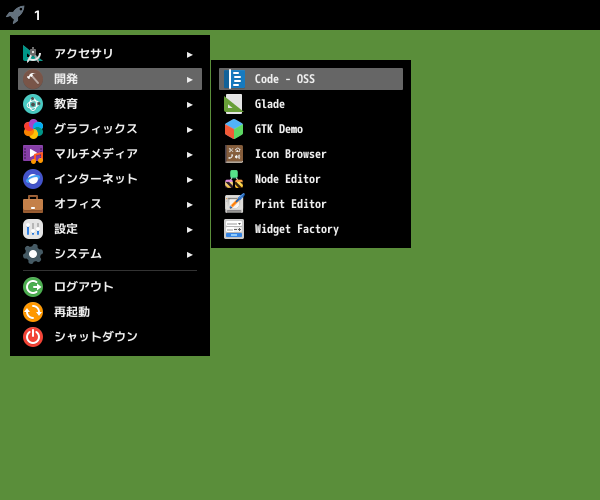Expand the 設定 submenu arrow
The width and height of the screenshot is (600, 500).
[189, 230]
